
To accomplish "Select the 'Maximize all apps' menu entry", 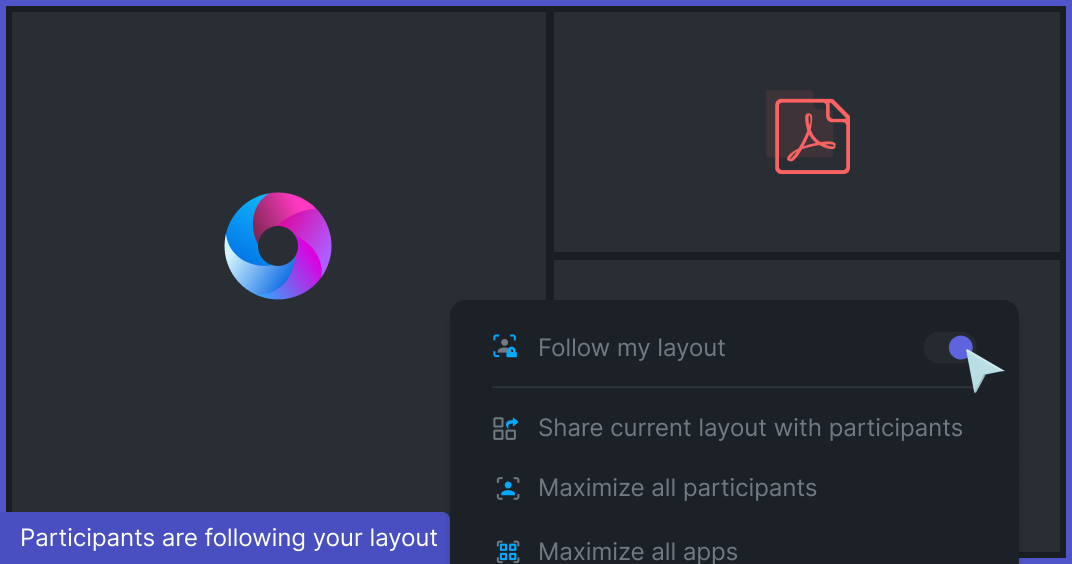I will point(637,551).
